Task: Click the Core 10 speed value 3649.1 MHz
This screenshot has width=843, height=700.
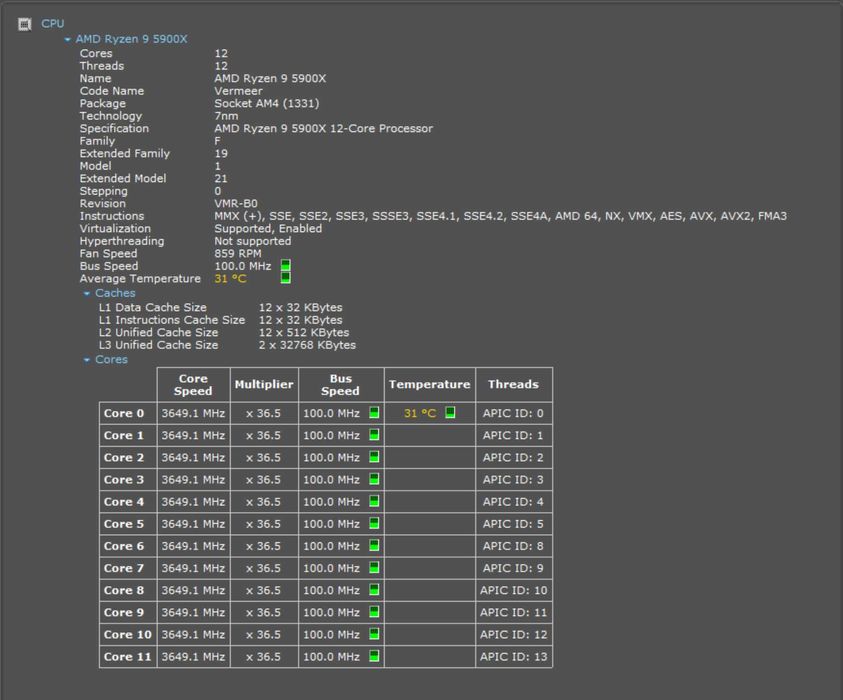Action: click(x=193, y=635)
